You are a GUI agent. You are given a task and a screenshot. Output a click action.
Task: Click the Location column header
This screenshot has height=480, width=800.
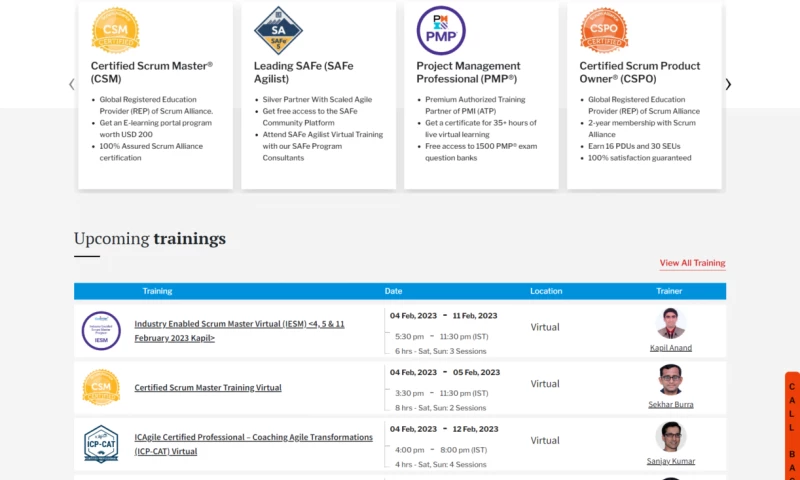tap(546, 291)
